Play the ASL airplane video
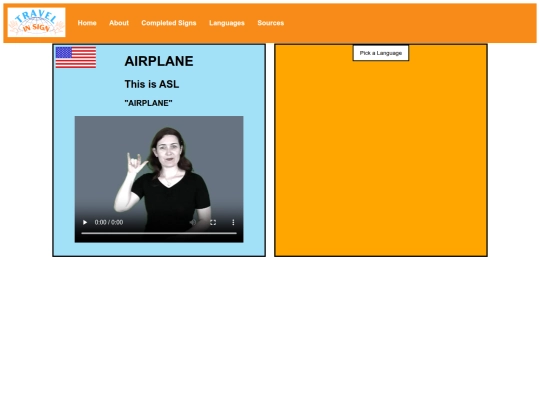This screenshot has height=405, width=540. (85, 222)
